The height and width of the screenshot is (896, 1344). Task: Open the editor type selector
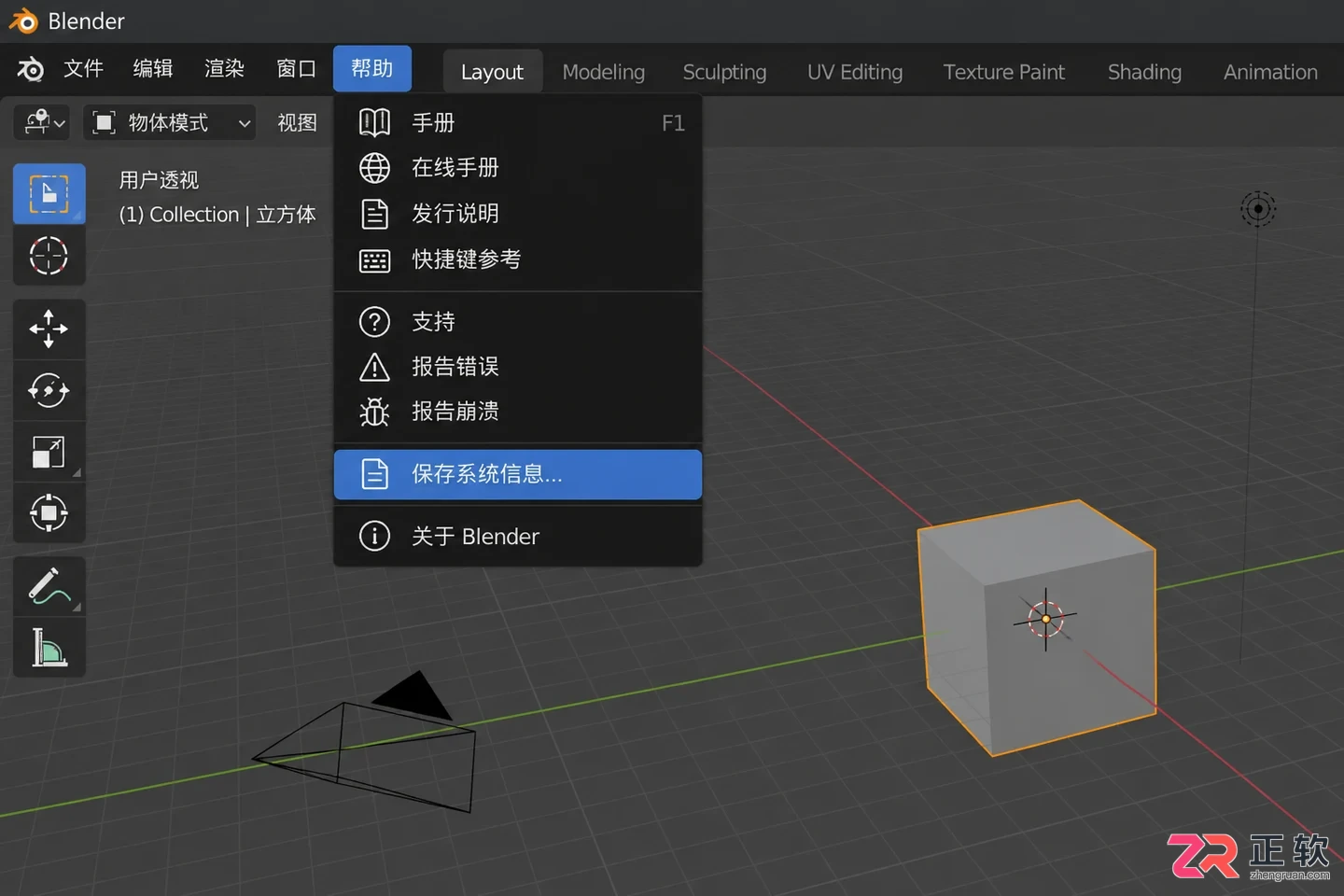(43, 122)
